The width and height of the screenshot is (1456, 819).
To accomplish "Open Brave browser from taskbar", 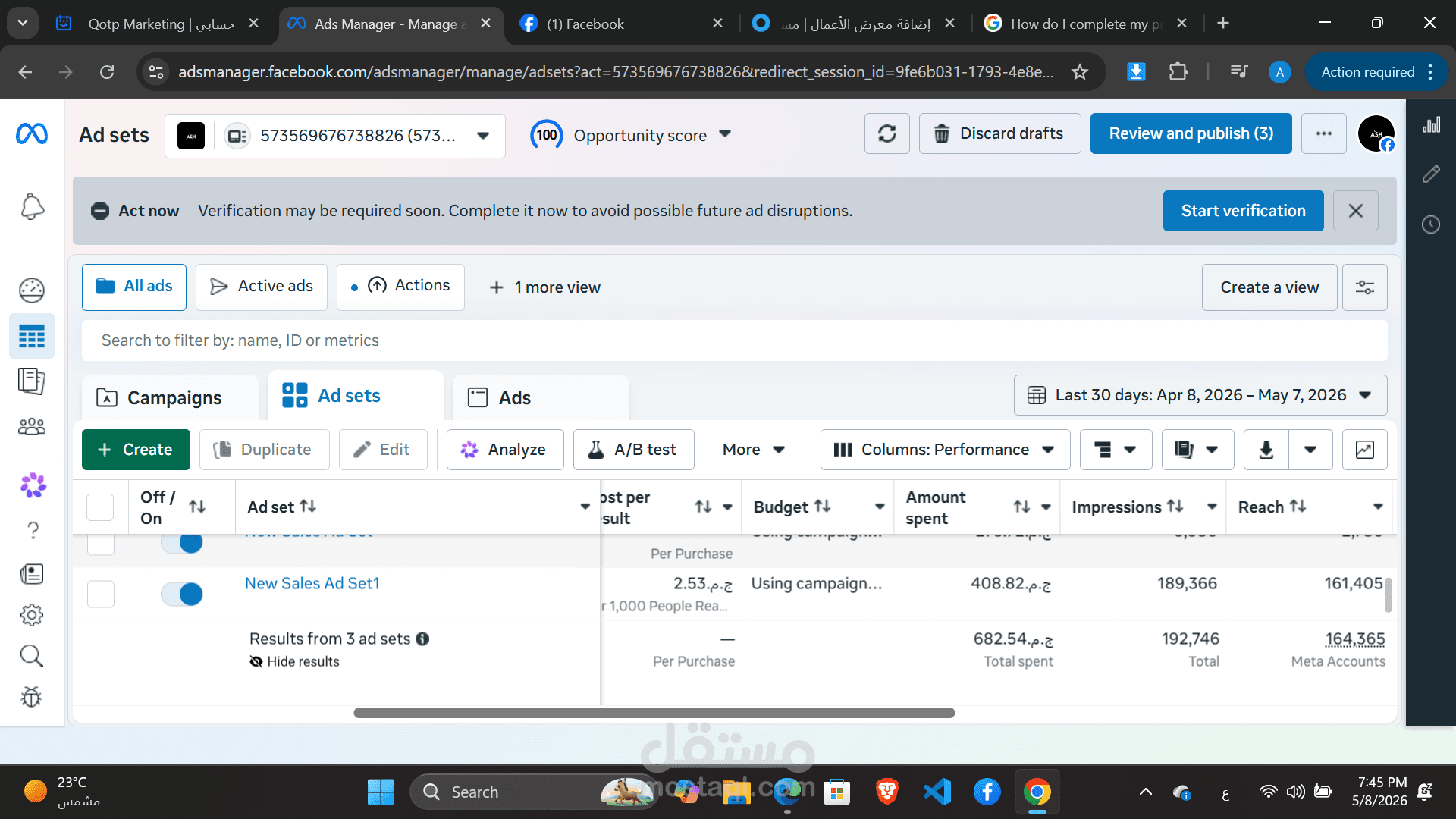I will (x=886, y=792).
